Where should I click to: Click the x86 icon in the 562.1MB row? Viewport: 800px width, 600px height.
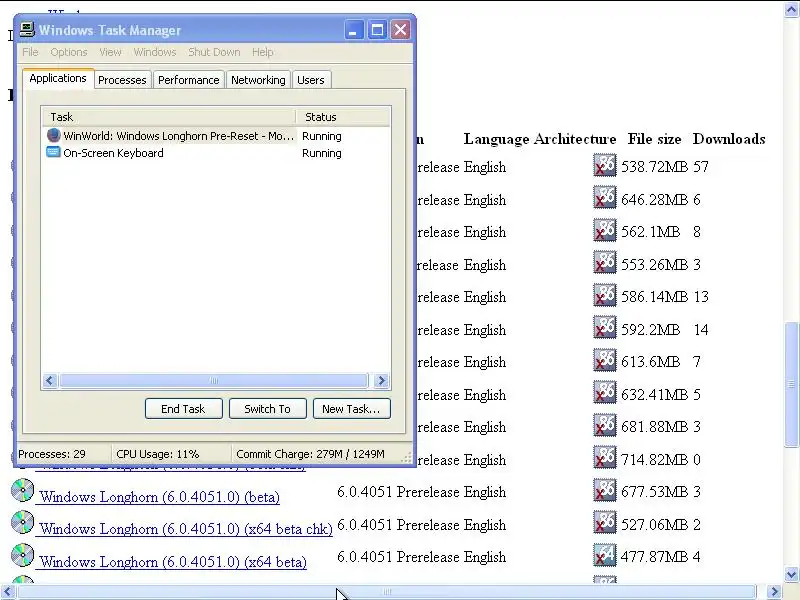tap(605, 231)
